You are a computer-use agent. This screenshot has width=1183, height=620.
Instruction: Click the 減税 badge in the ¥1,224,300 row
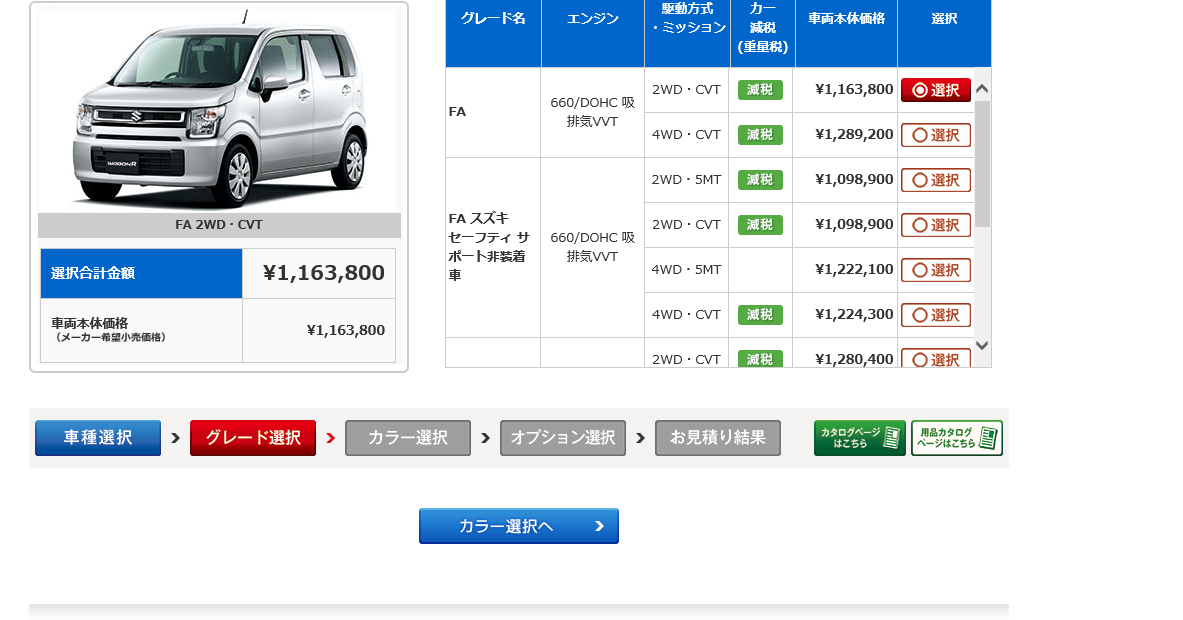tap(760, 315)
